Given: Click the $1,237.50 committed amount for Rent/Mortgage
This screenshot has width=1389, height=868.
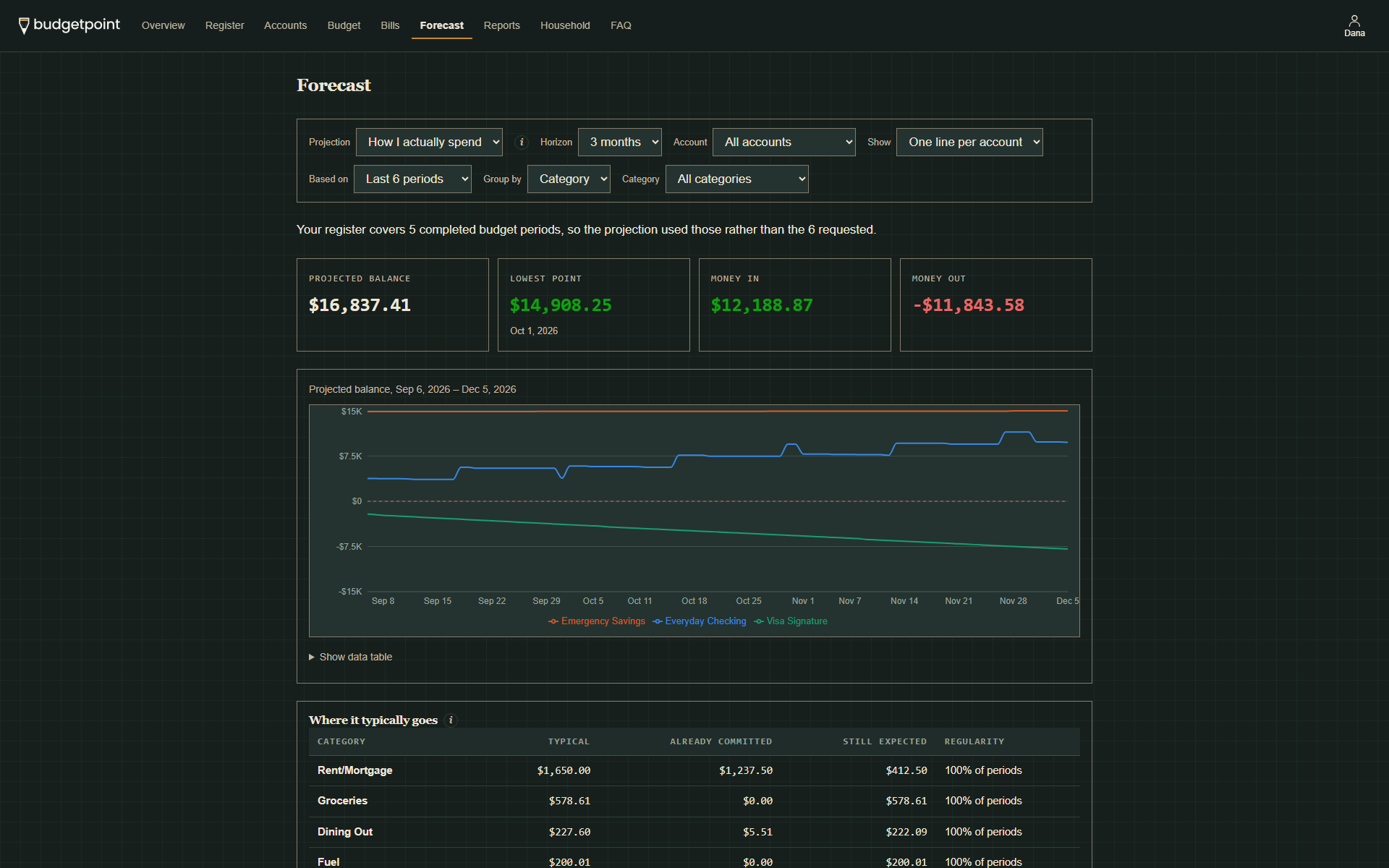Looking at the screenshot, I should tap(746, 770).
